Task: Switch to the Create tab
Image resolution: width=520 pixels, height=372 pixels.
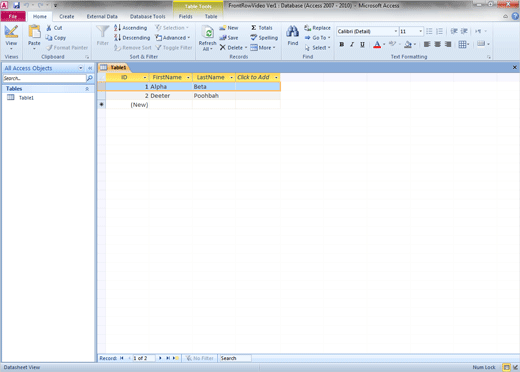Action: click(x=67, y=16)
